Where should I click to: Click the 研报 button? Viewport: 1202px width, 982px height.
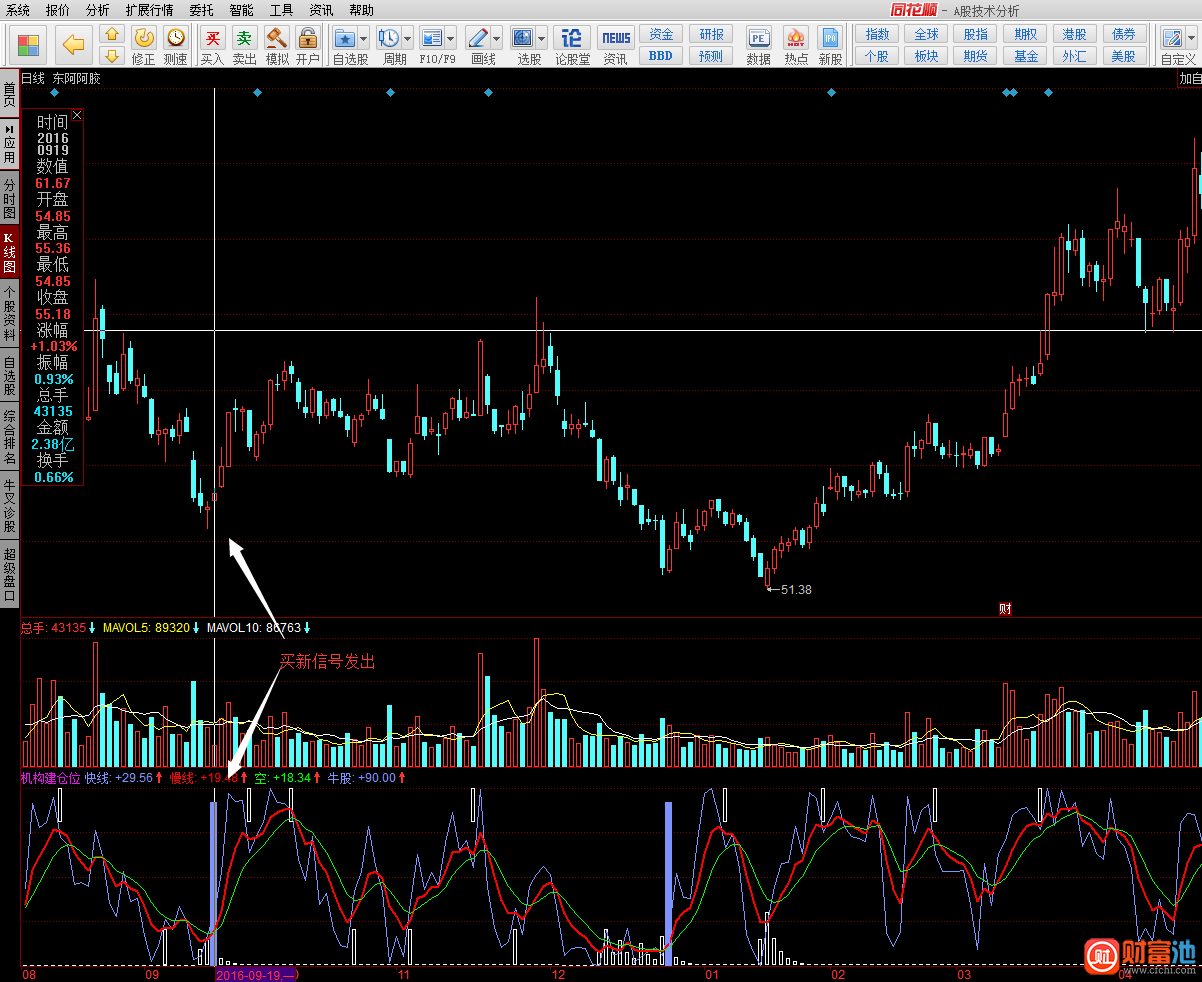tap(711, 34)
